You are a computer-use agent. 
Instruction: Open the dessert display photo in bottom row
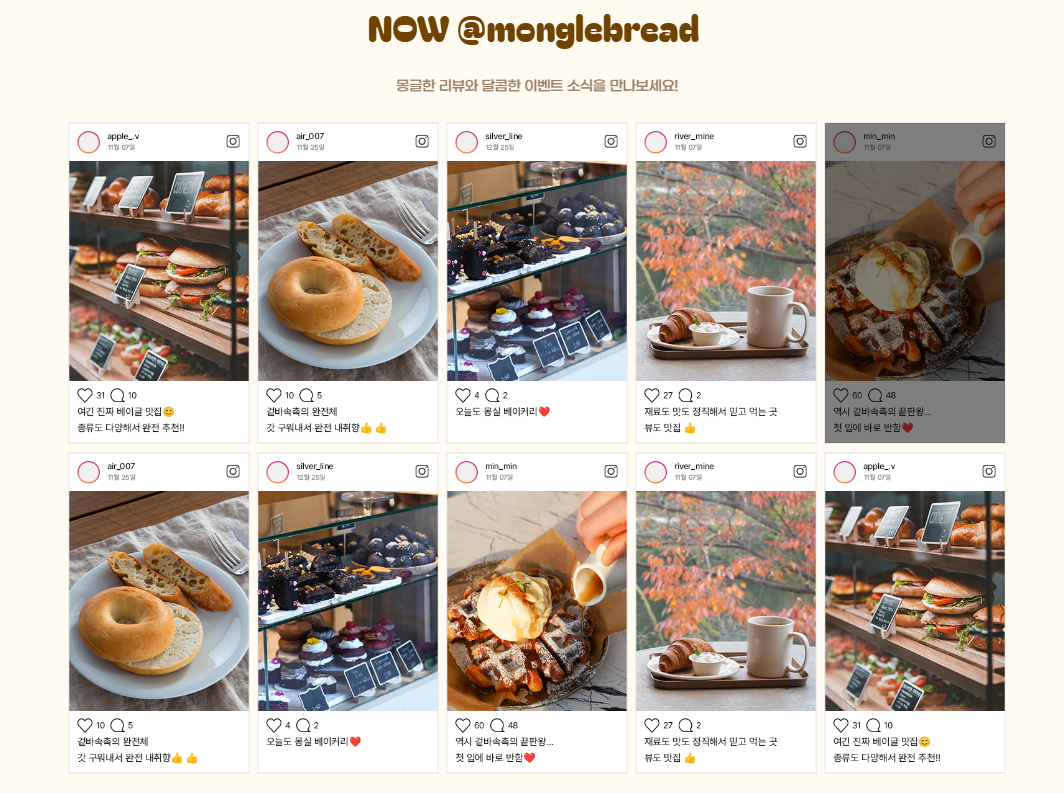click(x=347, y=601)
